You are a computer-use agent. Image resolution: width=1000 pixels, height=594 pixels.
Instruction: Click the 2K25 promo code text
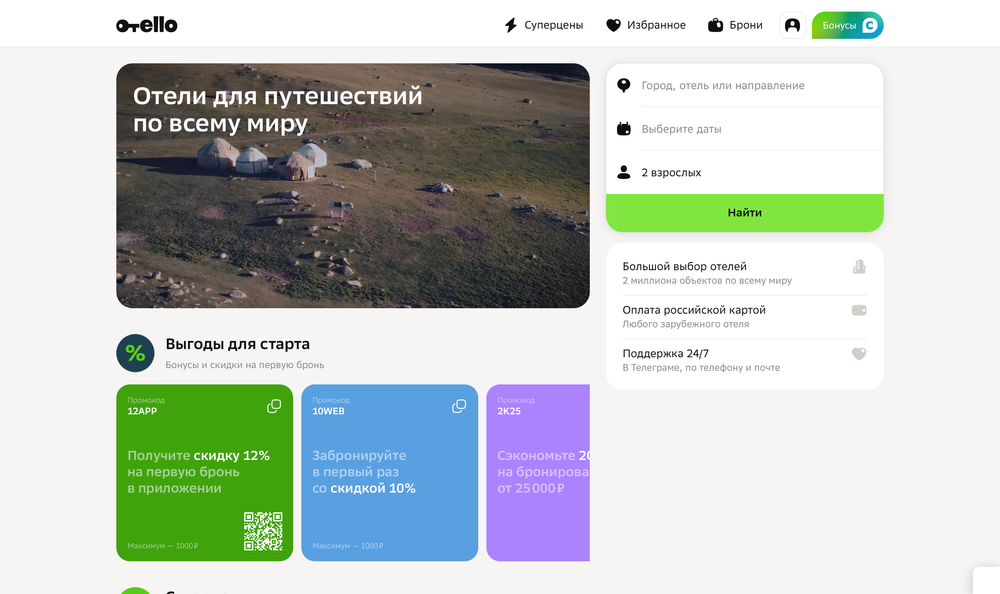point(509,412)
